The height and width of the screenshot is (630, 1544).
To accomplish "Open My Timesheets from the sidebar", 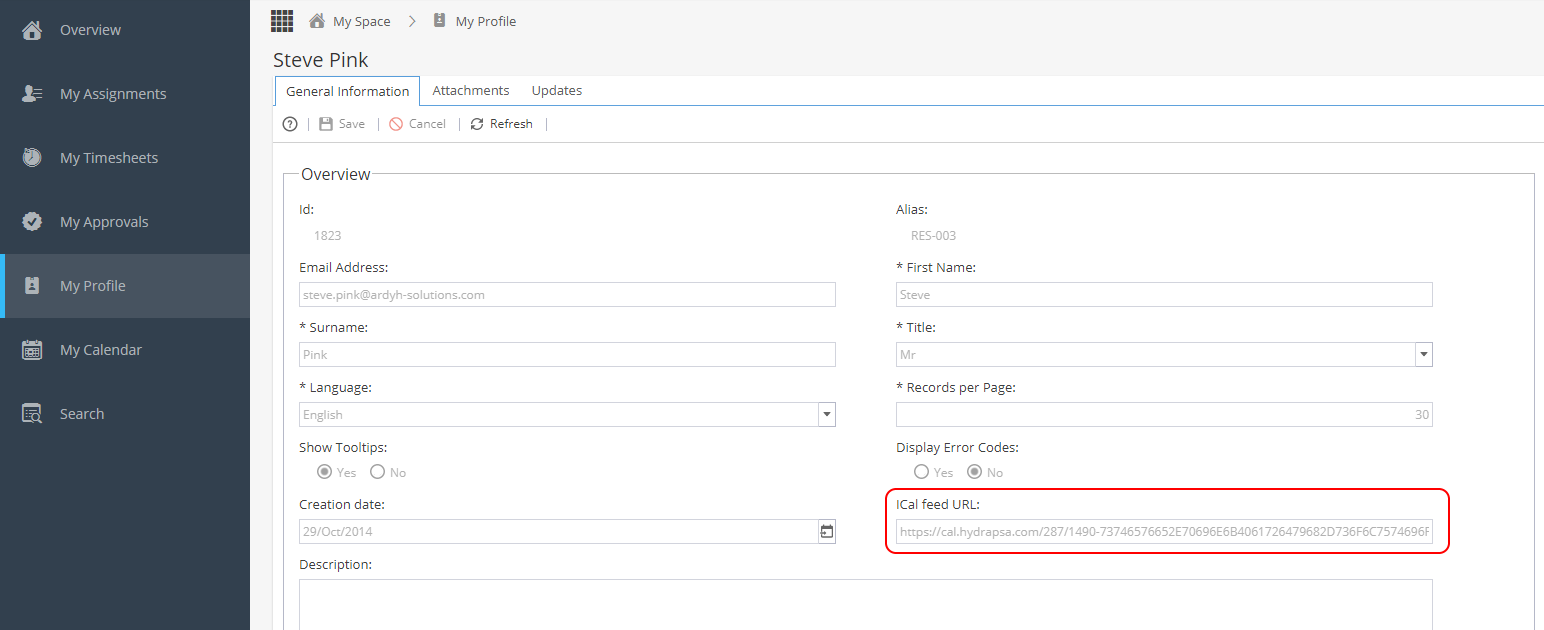I will 109,157.
